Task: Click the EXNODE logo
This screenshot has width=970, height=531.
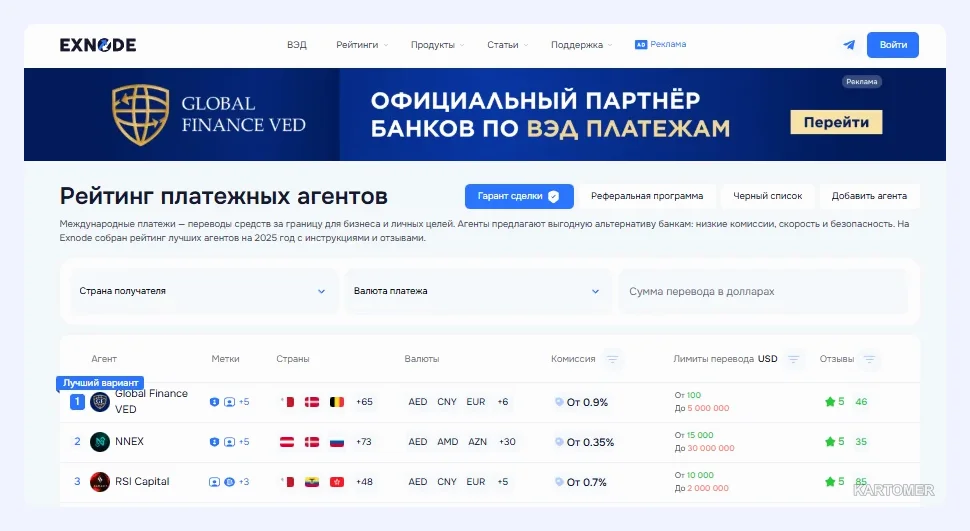Action: [x=98, y=45]
